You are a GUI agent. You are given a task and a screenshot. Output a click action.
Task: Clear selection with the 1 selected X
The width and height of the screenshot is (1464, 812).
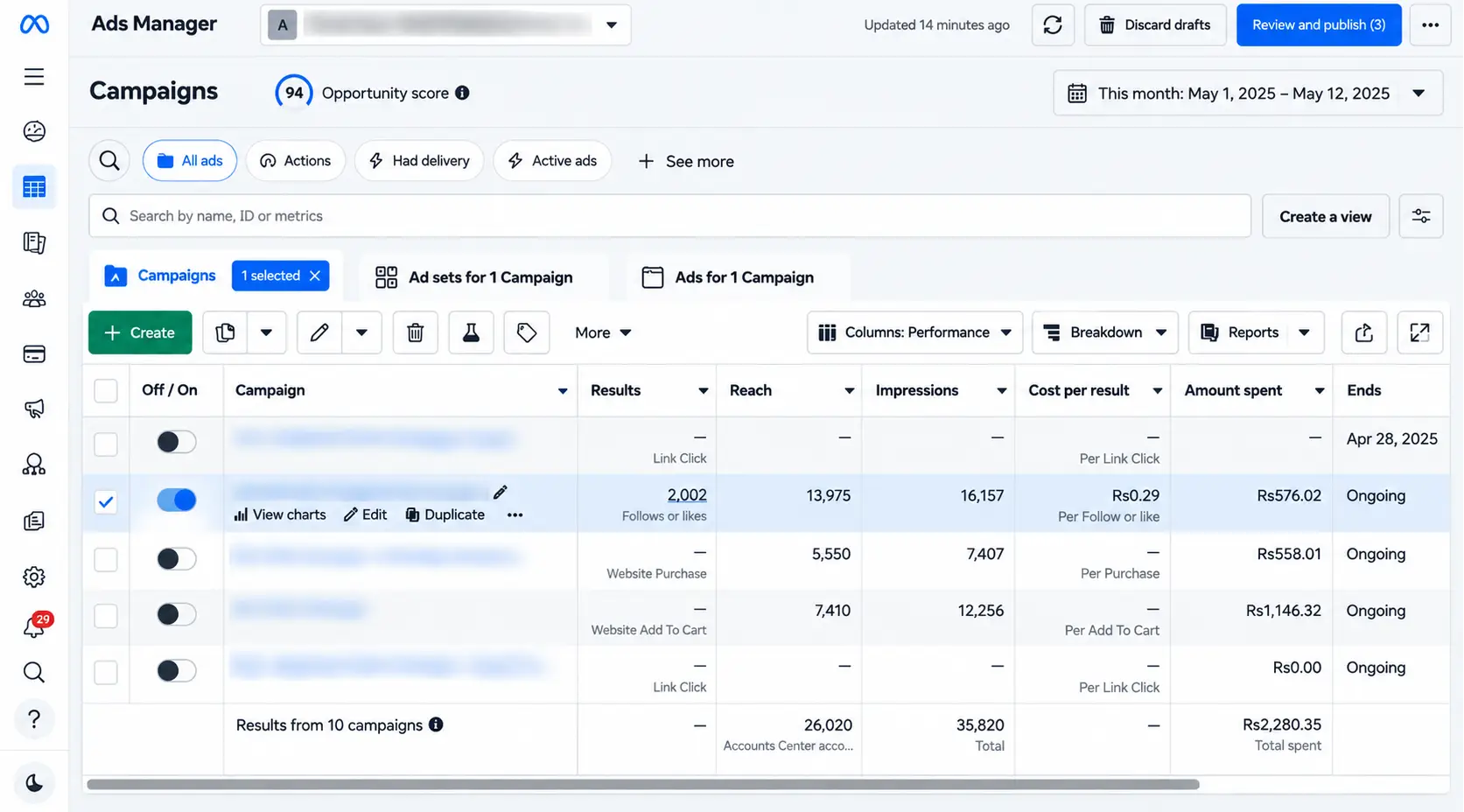315,276
